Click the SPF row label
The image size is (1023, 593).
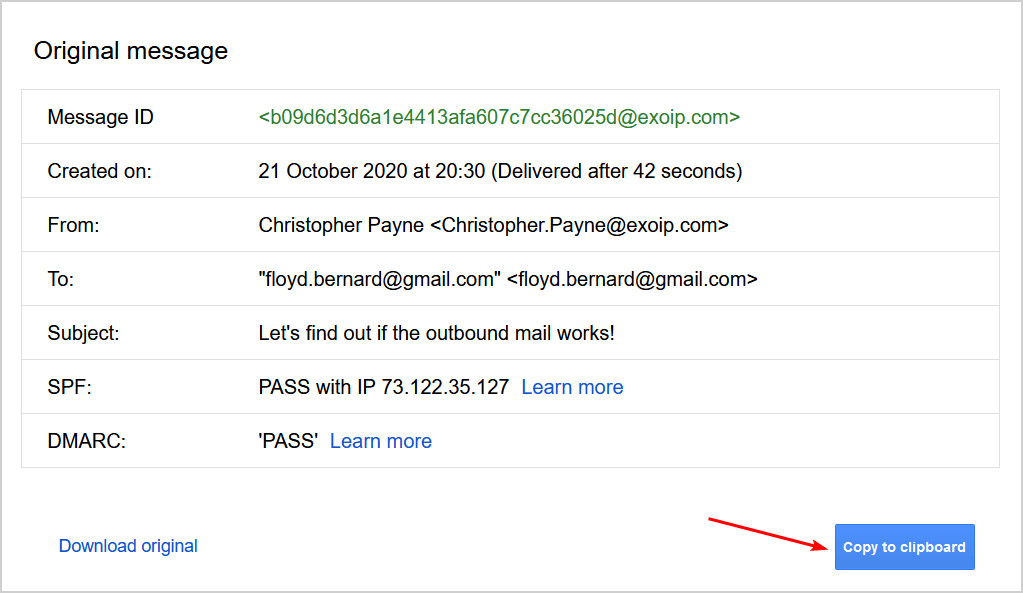[x=70, y=387]
